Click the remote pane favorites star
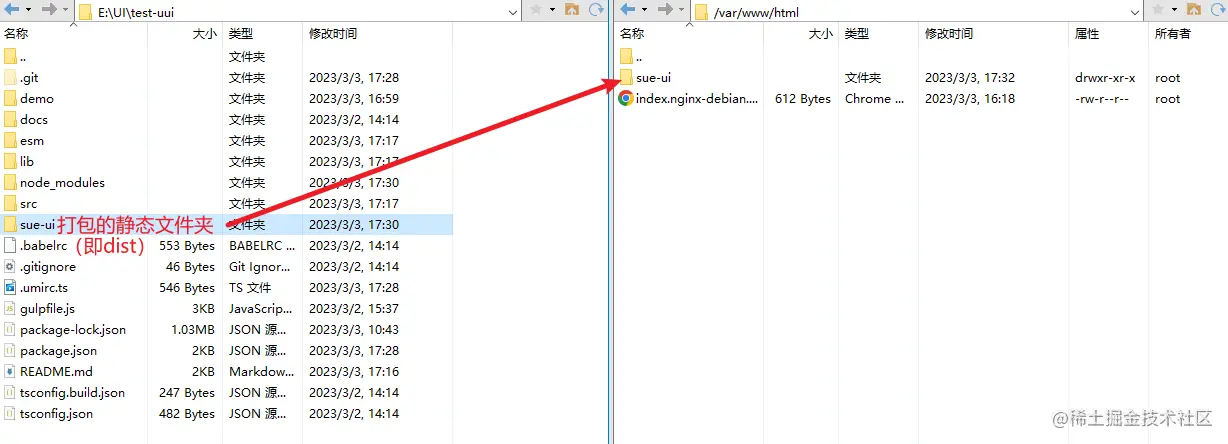Viewport: 1228px width, 444px height. tap(1158, 10)
